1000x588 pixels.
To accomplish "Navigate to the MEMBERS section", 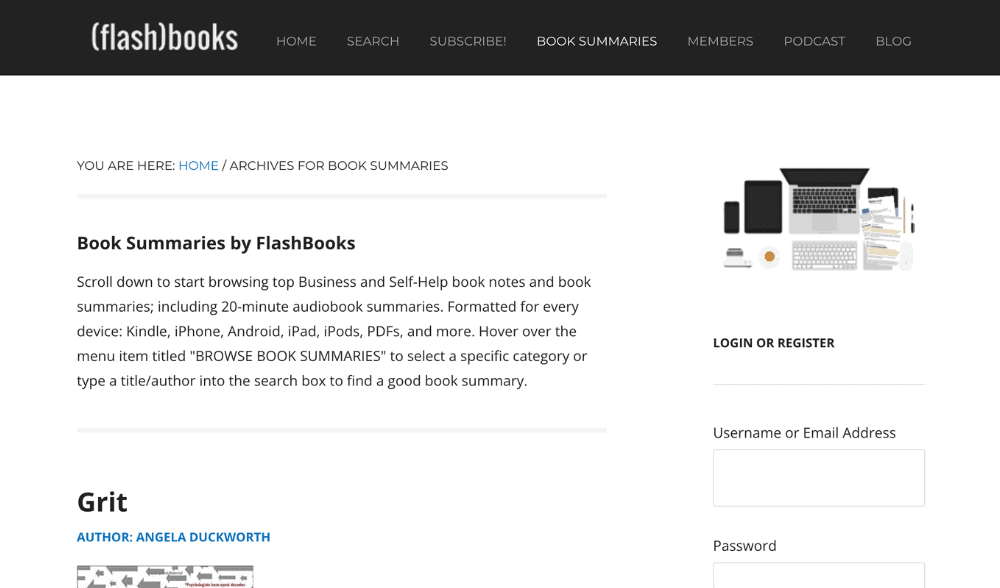I will tap(720, 41).
